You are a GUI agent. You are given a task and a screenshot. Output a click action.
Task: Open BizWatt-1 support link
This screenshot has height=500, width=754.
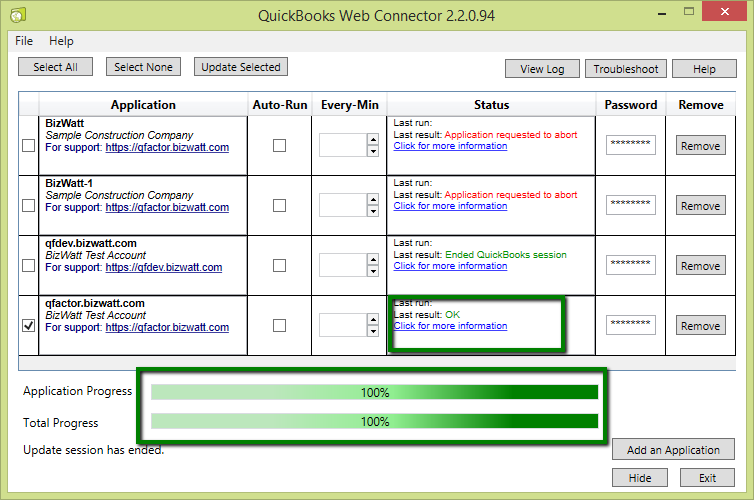[x=167, y=207]
